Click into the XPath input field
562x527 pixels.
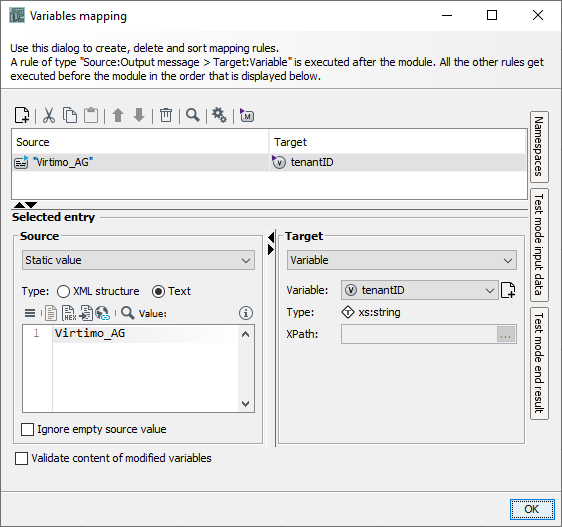(419, 334)
